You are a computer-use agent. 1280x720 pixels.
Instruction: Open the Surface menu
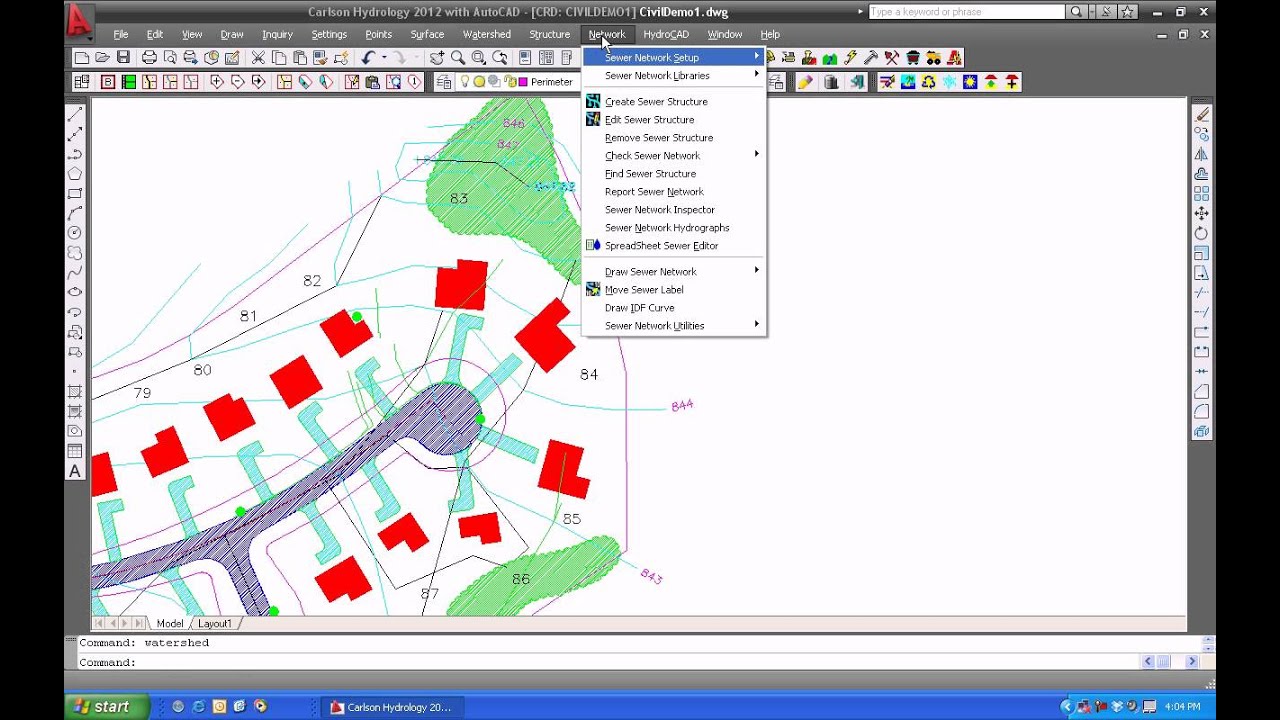427,34
